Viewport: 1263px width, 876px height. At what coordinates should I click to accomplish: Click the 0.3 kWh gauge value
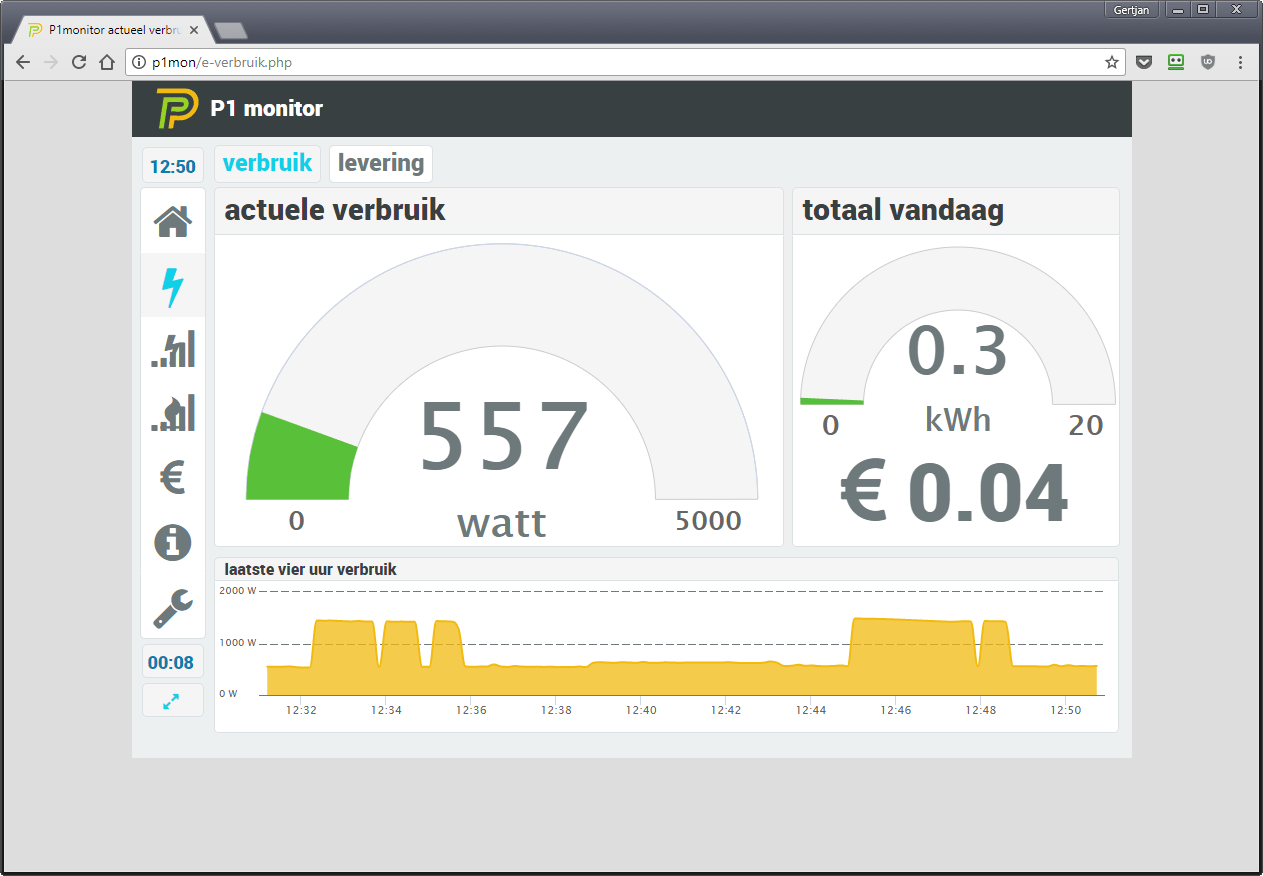point(957,351)
